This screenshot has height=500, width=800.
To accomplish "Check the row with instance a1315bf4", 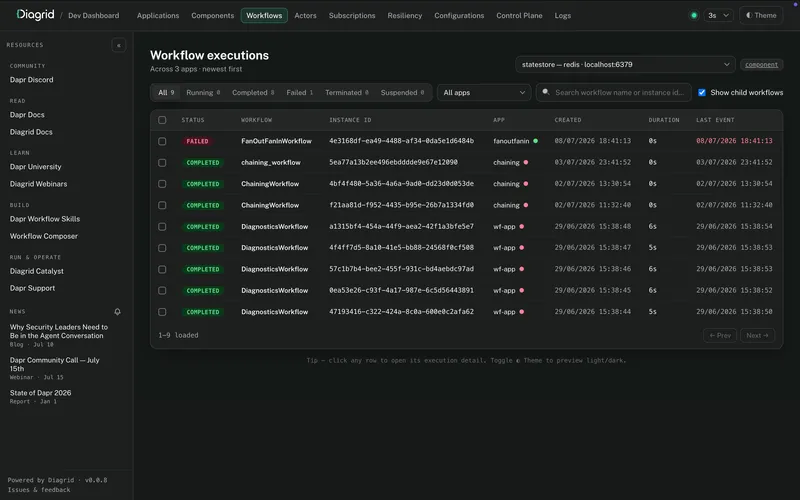I will (x=162, y=227).
